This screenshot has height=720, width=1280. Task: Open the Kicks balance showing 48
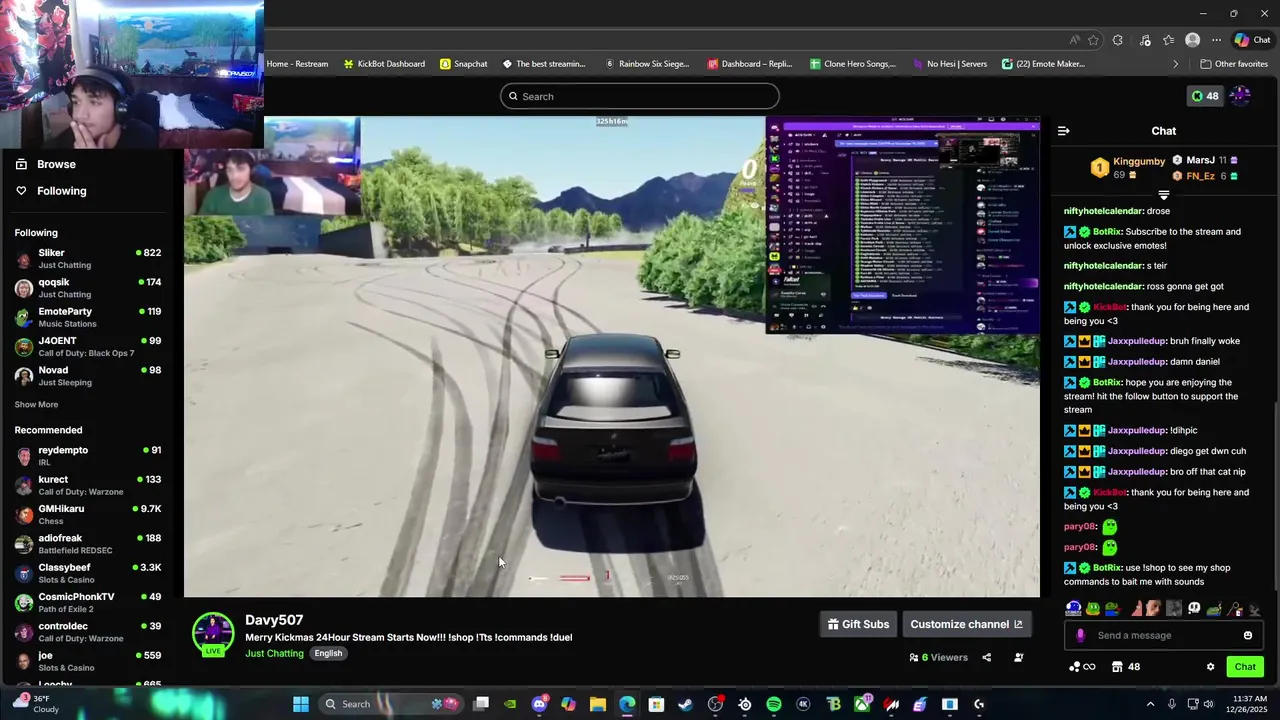click(1204, 96)
